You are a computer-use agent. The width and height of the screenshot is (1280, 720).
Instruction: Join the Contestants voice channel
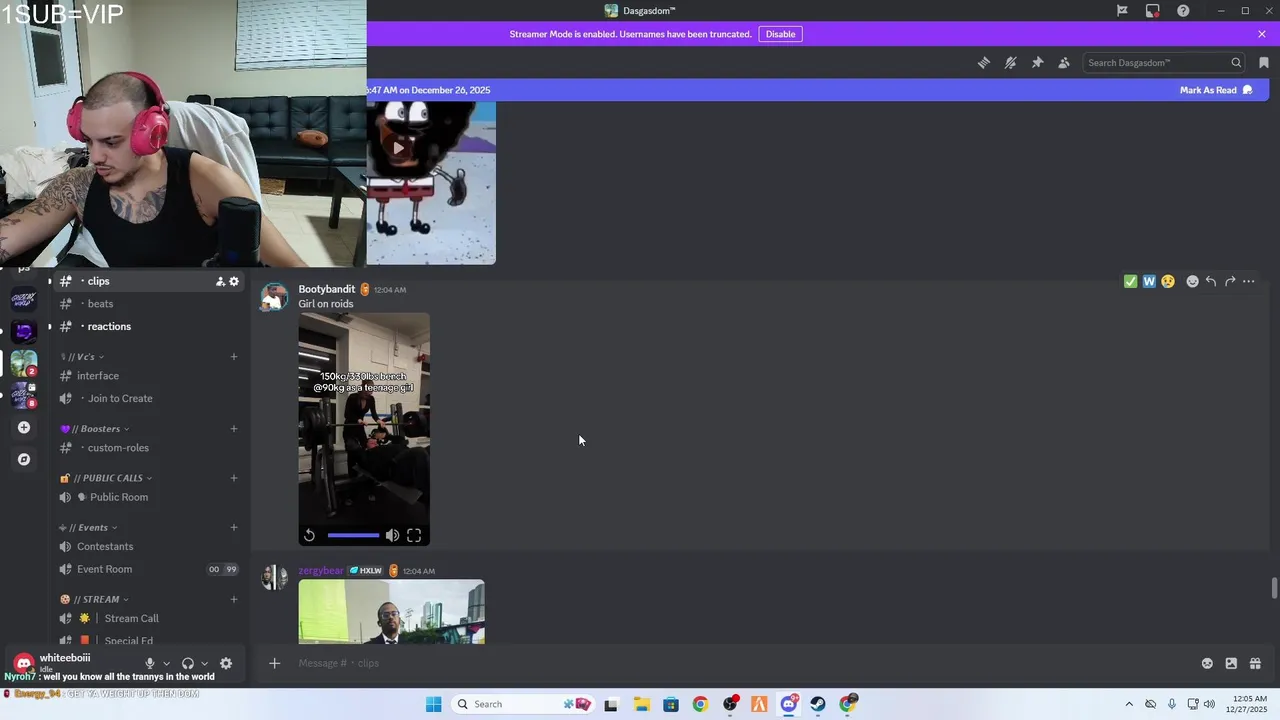click(149, 546)
